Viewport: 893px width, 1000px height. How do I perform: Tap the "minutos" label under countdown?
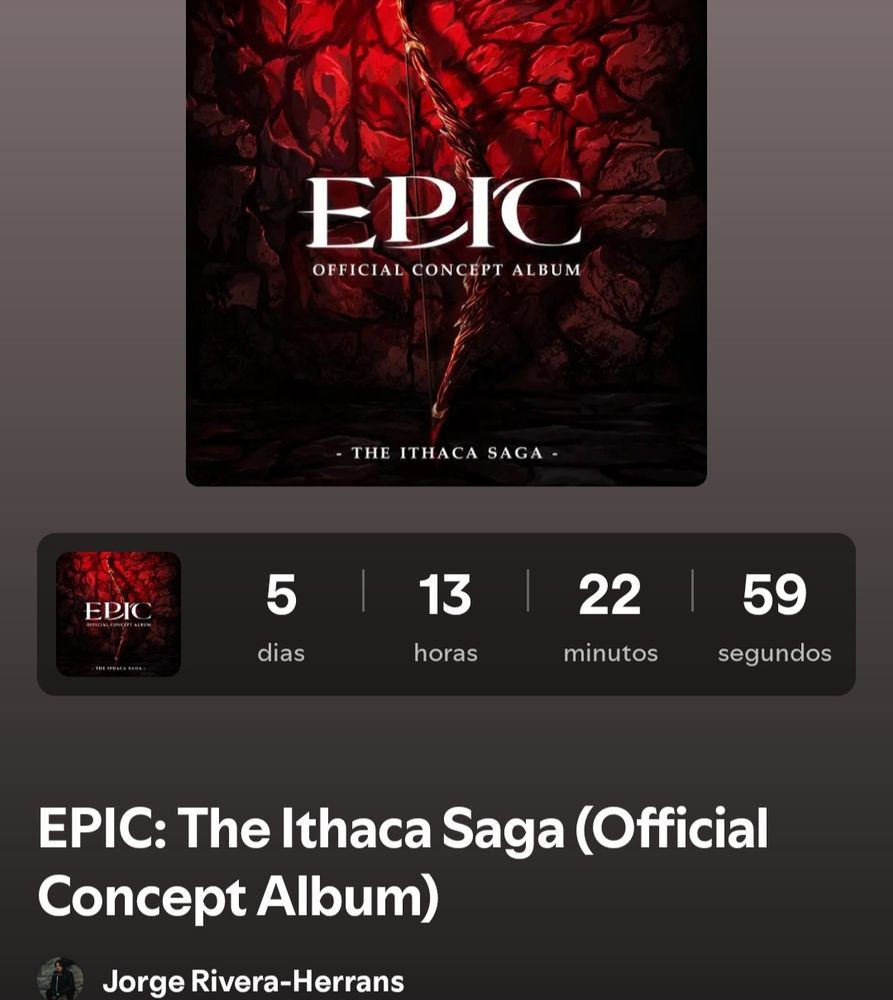(x=610, y=653)
